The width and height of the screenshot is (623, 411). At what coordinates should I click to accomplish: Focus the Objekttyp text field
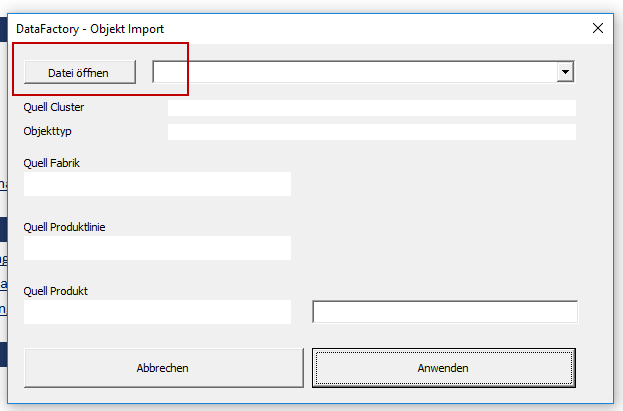pyautogui.click(x=371, y=132)
